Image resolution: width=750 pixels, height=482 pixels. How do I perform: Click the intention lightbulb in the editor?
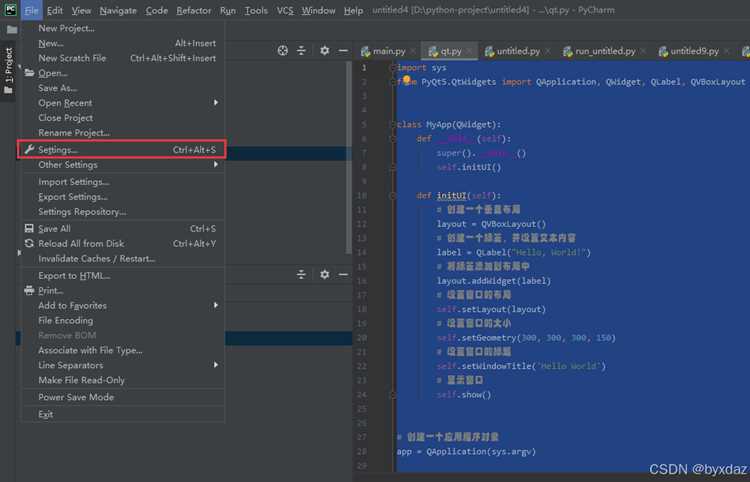pos(407,79)
